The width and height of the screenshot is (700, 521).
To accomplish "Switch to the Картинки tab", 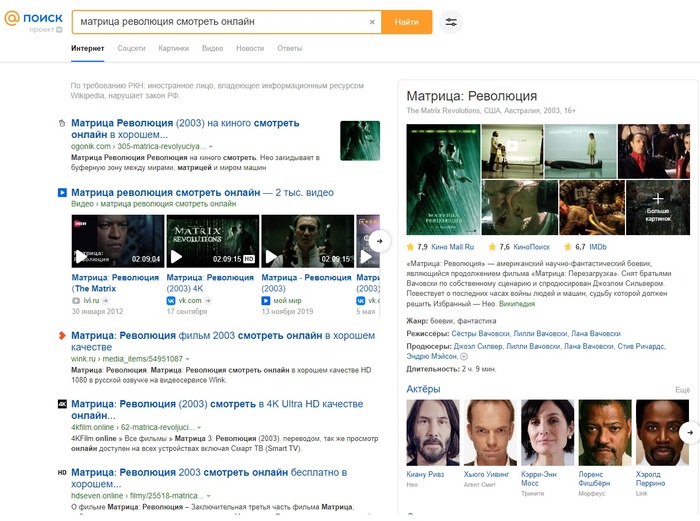I will coord(174,48).
